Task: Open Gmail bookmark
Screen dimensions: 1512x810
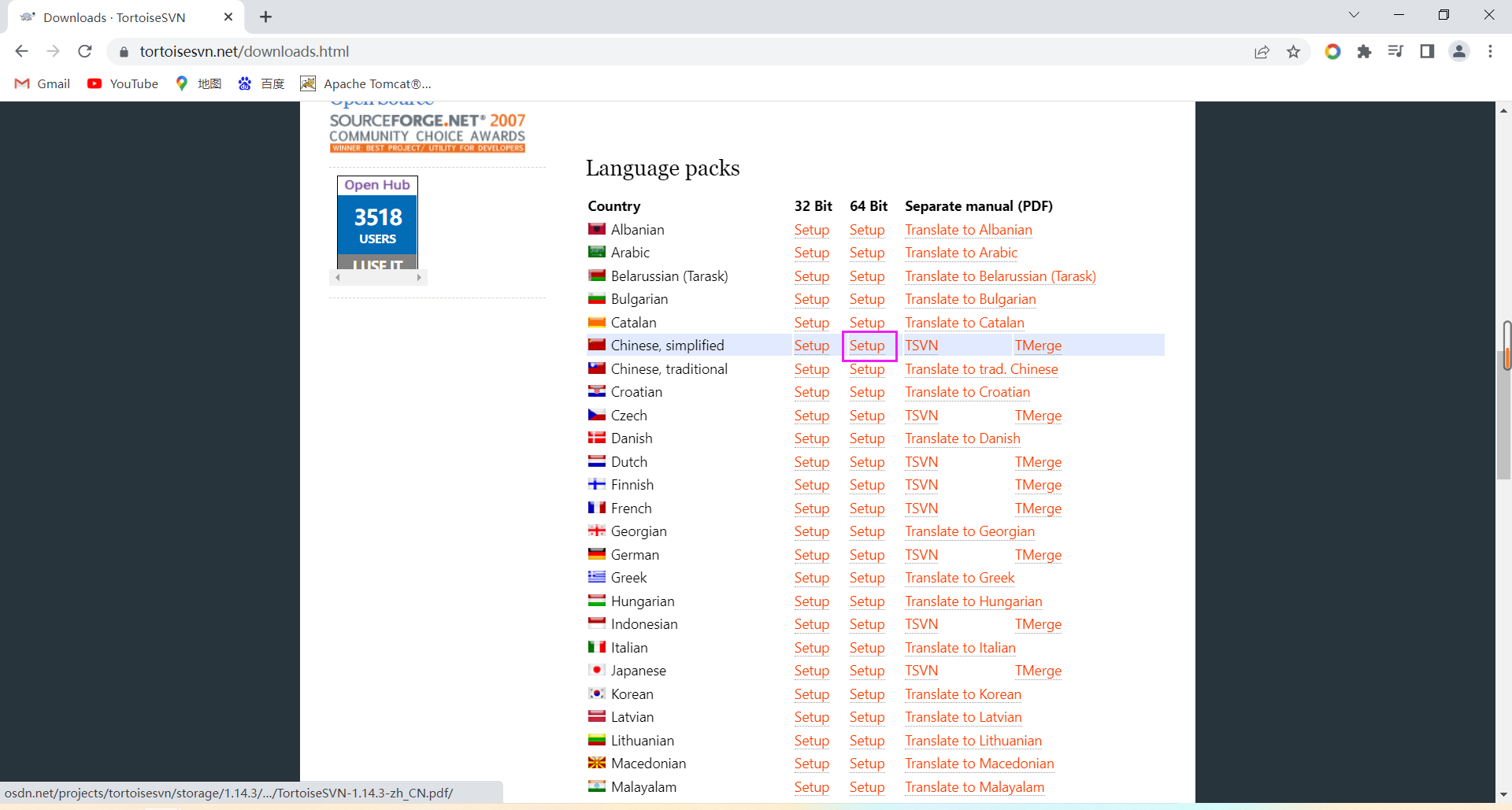Action: [x=43, y=83]
